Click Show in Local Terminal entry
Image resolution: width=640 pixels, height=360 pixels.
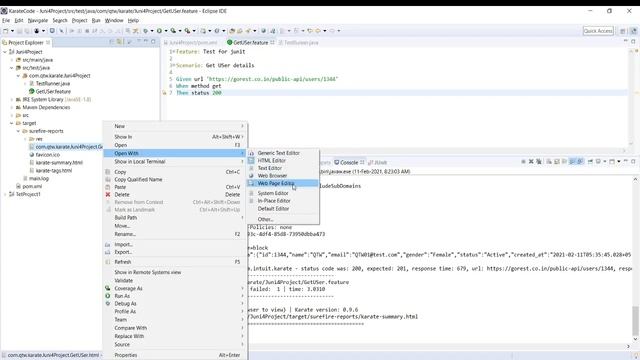point(175,162)
